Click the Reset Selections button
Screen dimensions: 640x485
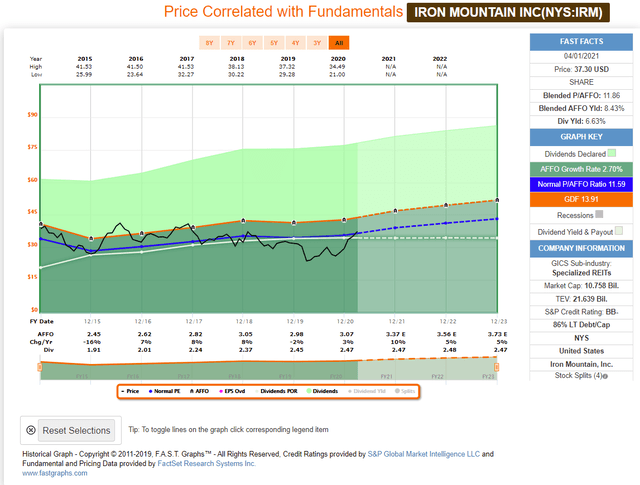pyautogui.click(x=76, y=430)
